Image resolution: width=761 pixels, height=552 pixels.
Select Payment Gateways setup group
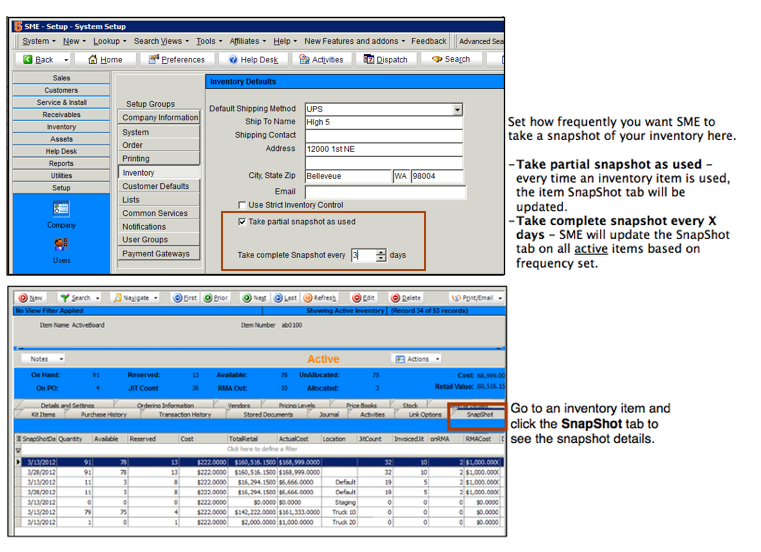159,253
